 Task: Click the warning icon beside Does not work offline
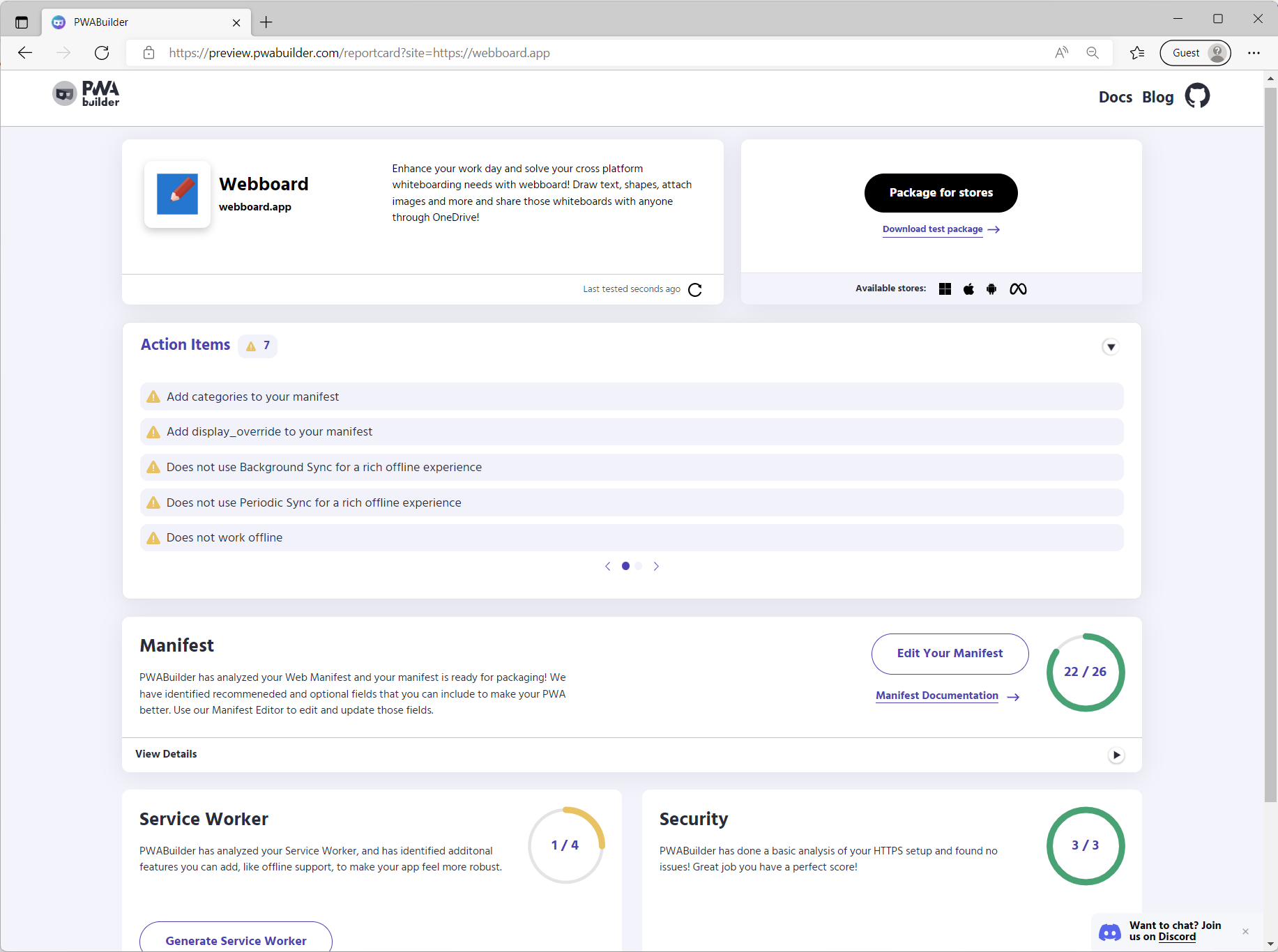tap(153, 538)
